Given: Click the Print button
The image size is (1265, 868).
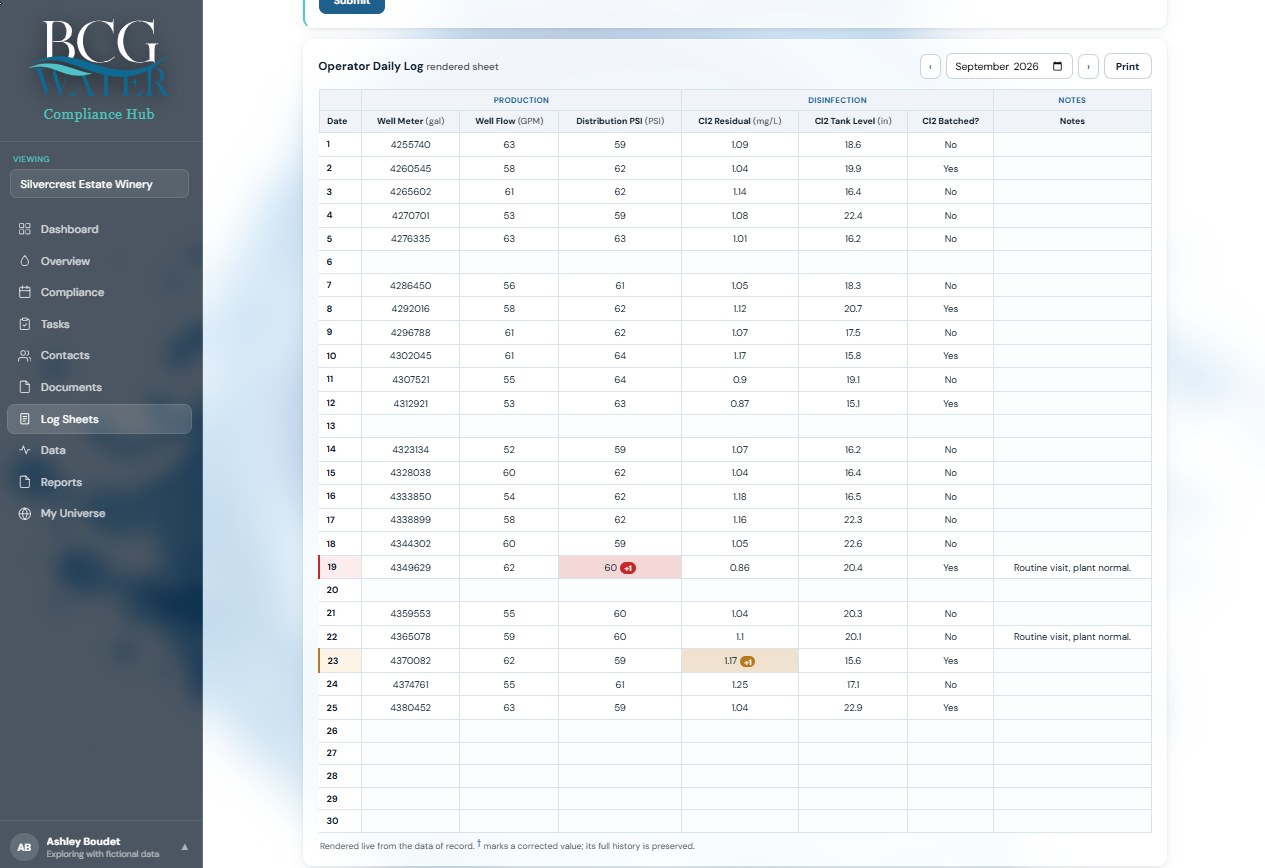Looking at the screenshot, I should 1127,67.
